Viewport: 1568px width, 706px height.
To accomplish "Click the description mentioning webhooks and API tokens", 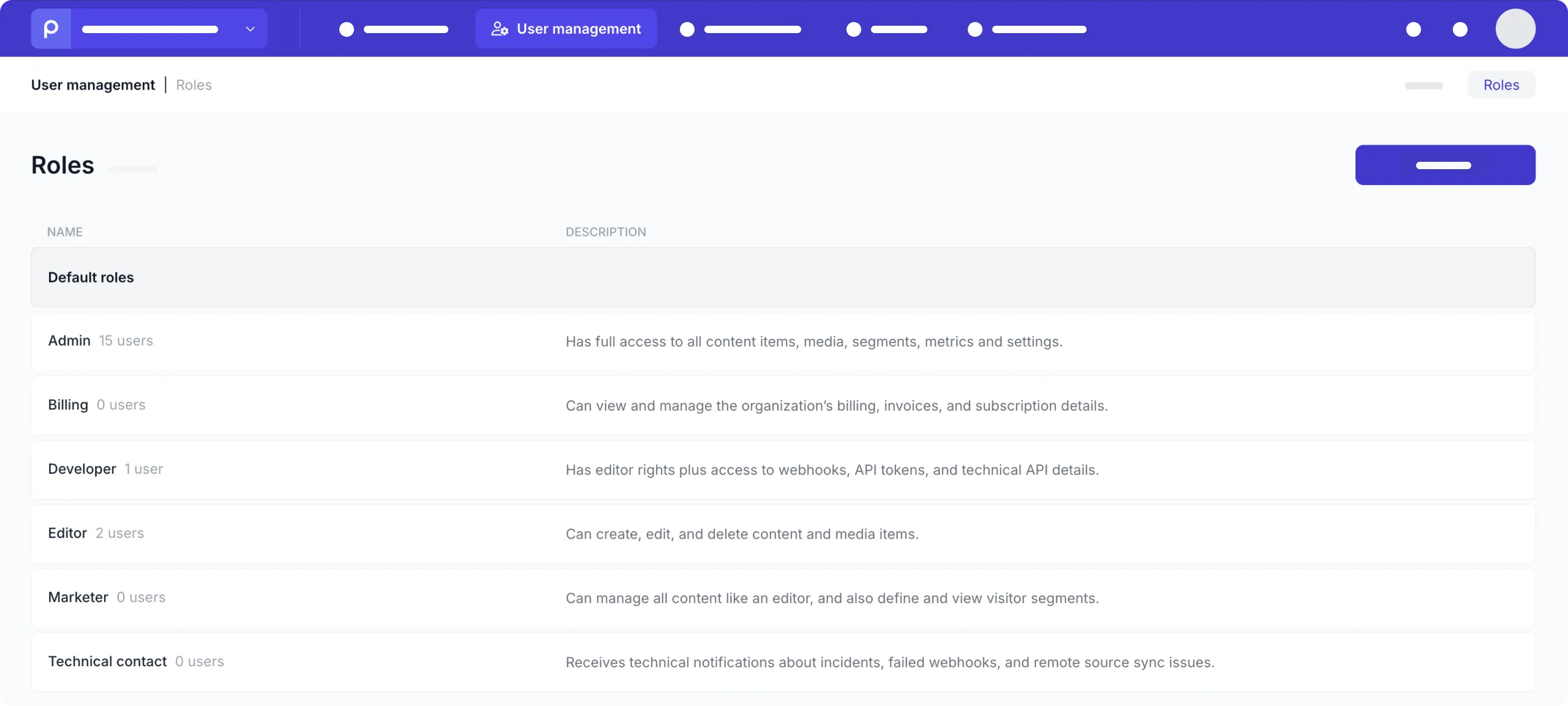I will point(832,470).
